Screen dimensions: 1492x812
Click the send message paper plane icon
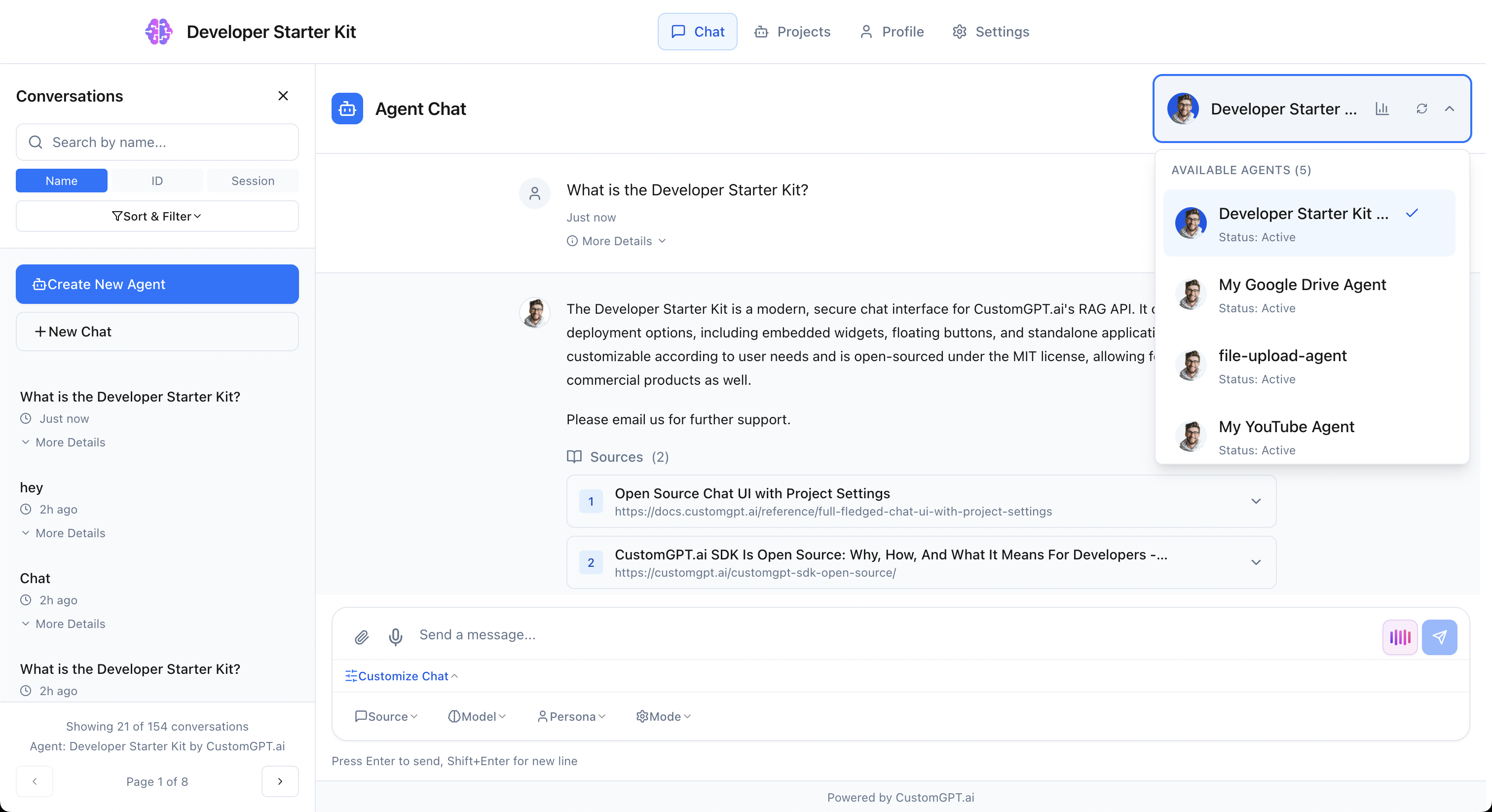[1439, 637]
